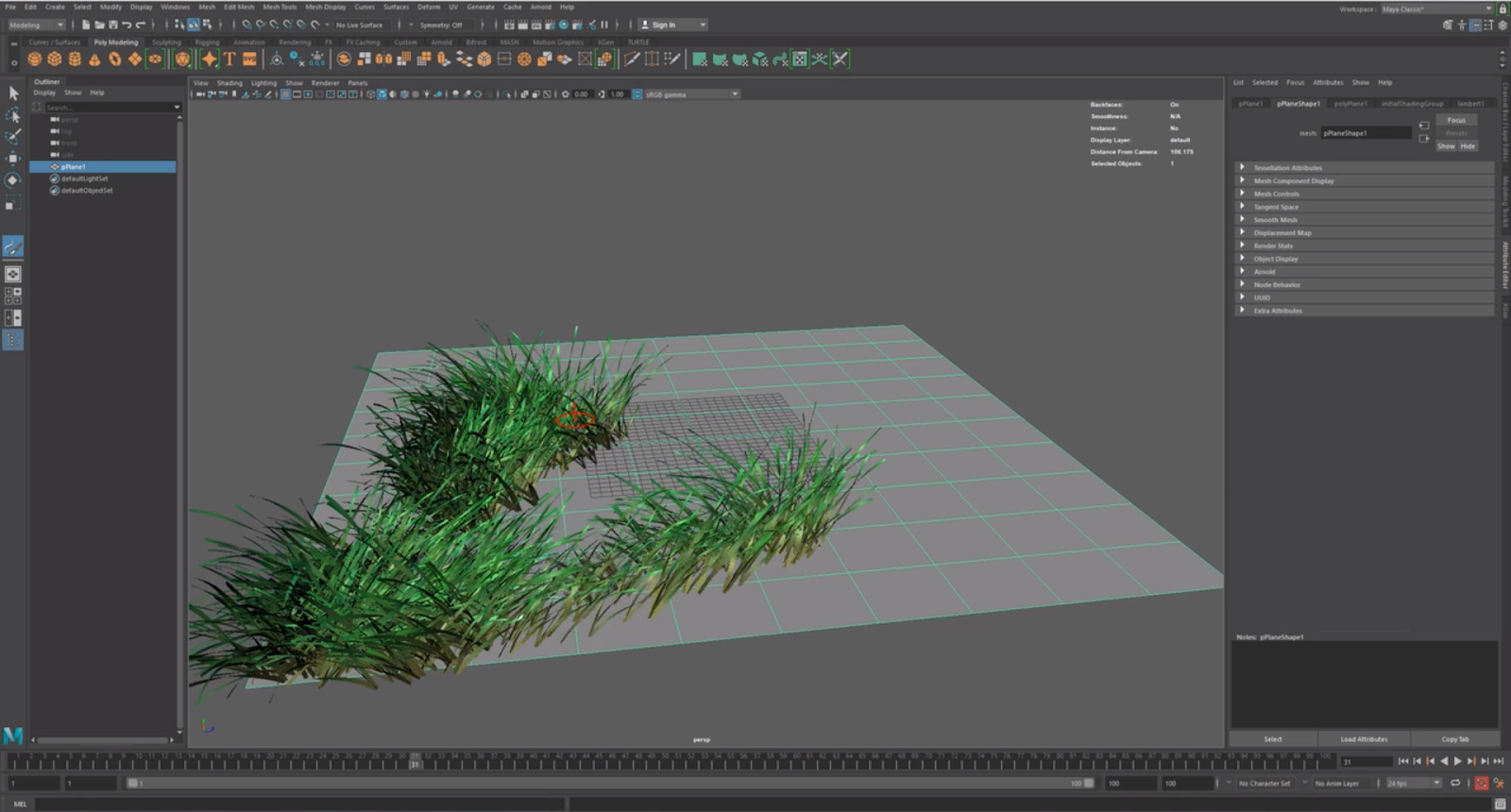Expand Tessellation Attributes section
Screen dimensions: 1511x812
(1287, 168)
